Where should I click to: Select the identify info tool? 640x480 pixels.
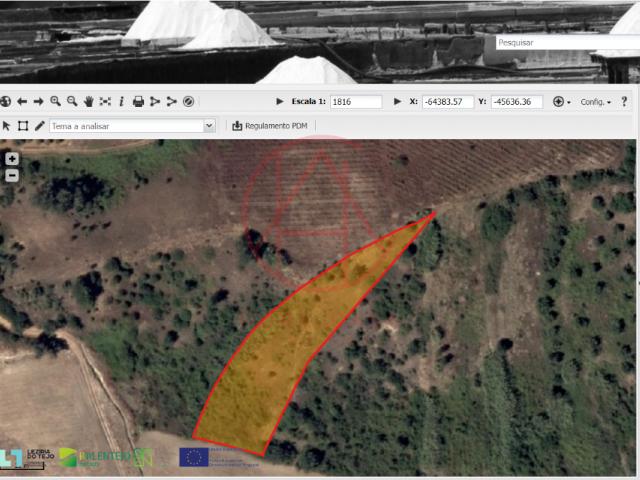[121, 101]
